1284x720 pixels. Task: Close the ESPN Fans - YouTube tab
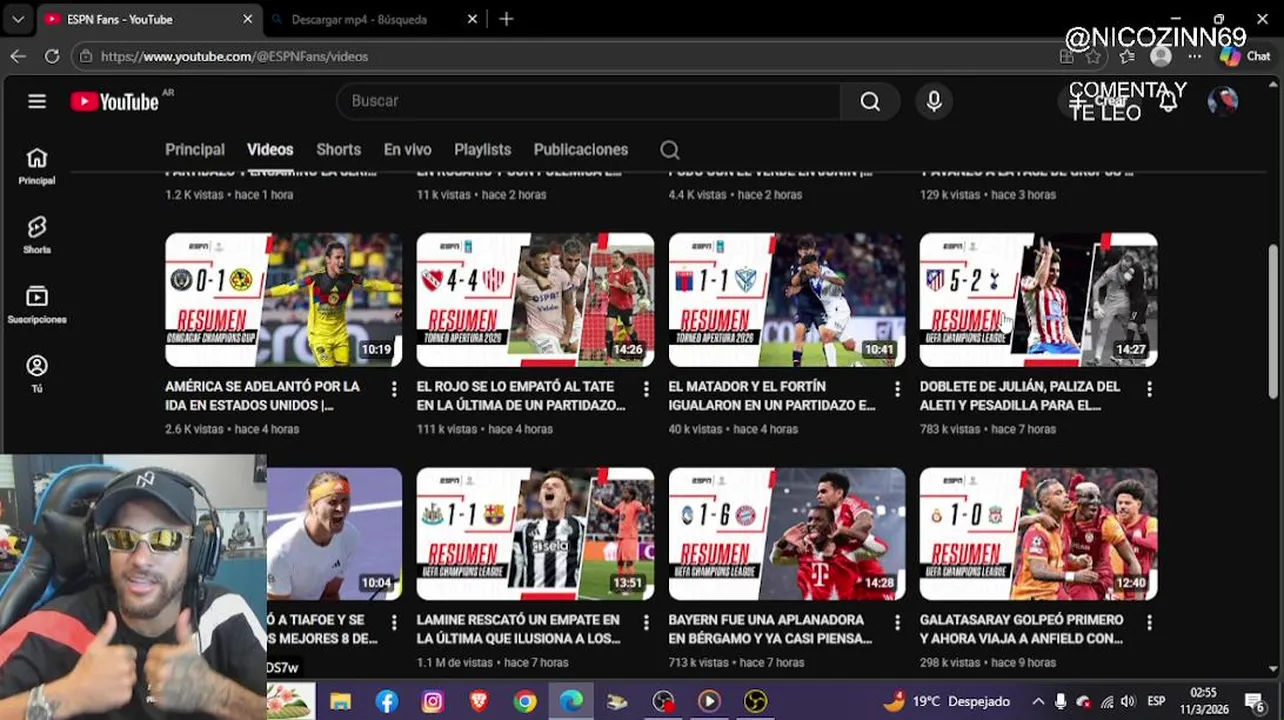pyautogui.click(x=248, y=19)
